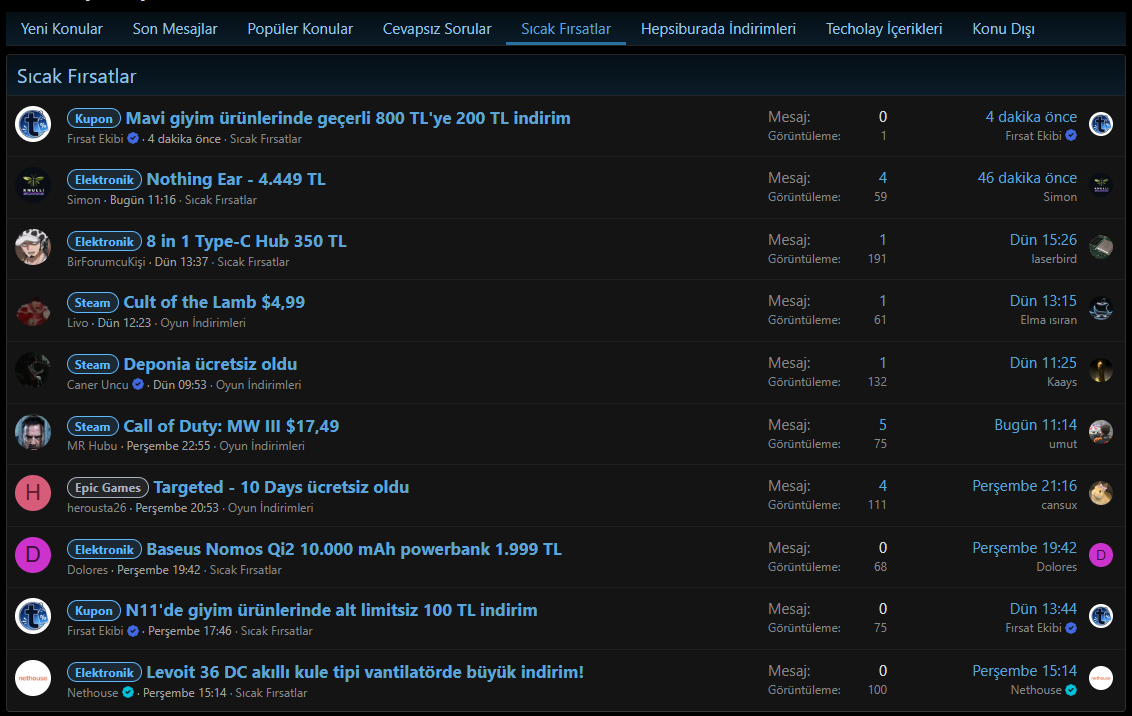Click last poster avatar beside 46 dakika önce
This screenshot has width=1132, height=716.
(x=1101, y=185)
